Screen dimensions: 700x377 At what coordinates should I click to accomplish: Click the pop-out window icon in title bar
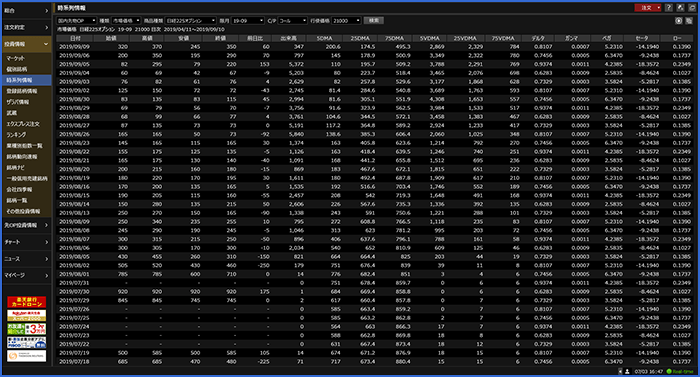point(680,8)
